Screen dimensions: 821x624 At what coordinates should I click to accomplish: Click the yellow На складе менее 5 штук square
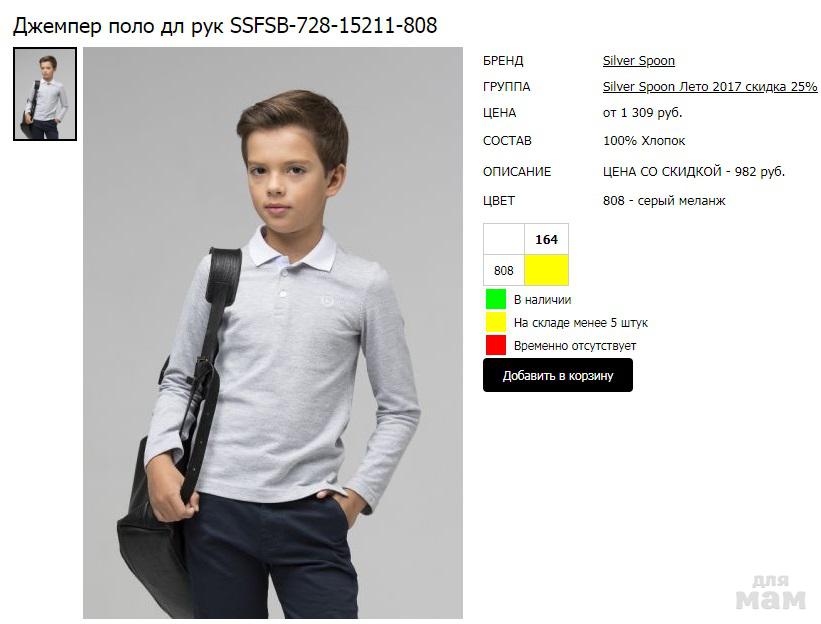pyautogui.click(x=495, y=322)
